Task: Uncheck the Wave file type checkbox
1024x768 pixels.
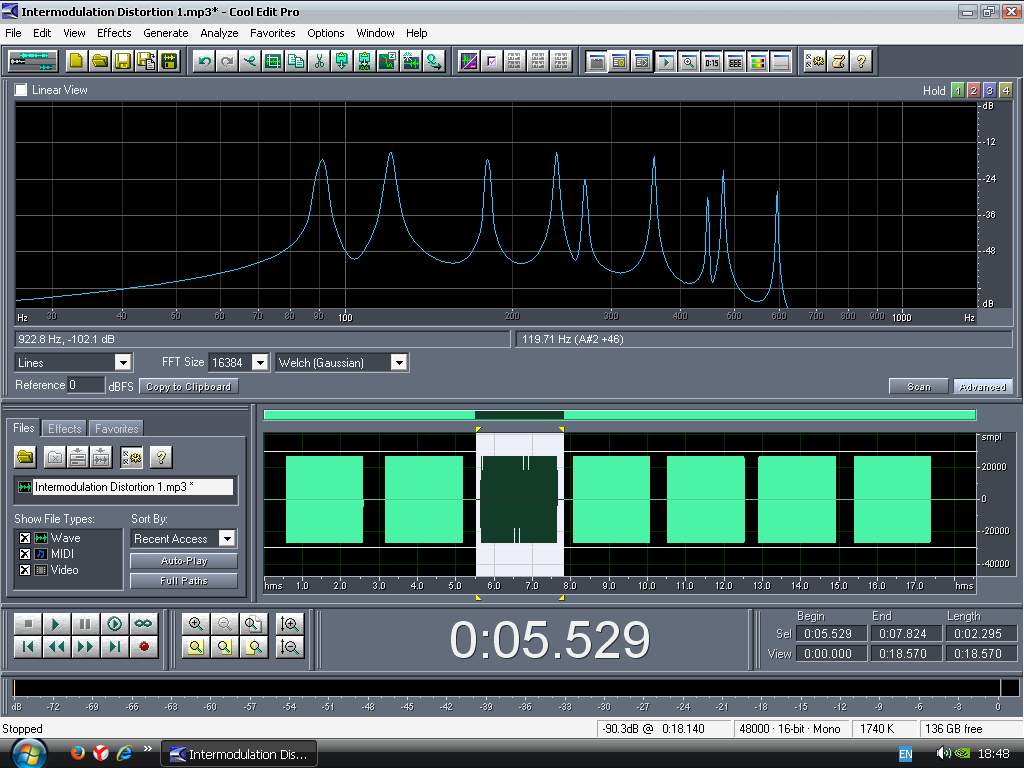Action: (x=24, y=538)
